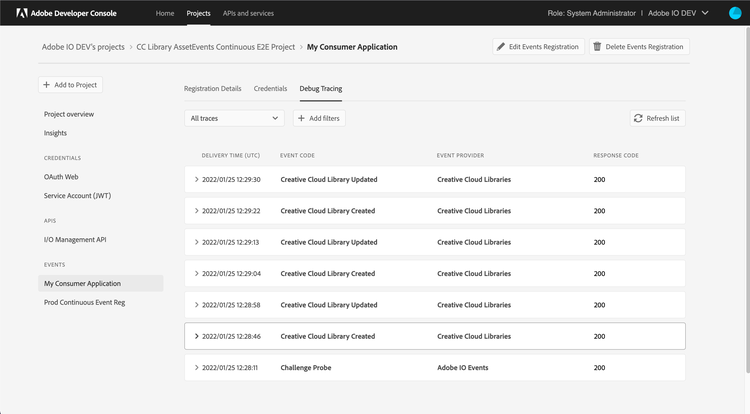Expand the Challenge Probe trace row
Screen dimensions: 750x414
[196, 368]
